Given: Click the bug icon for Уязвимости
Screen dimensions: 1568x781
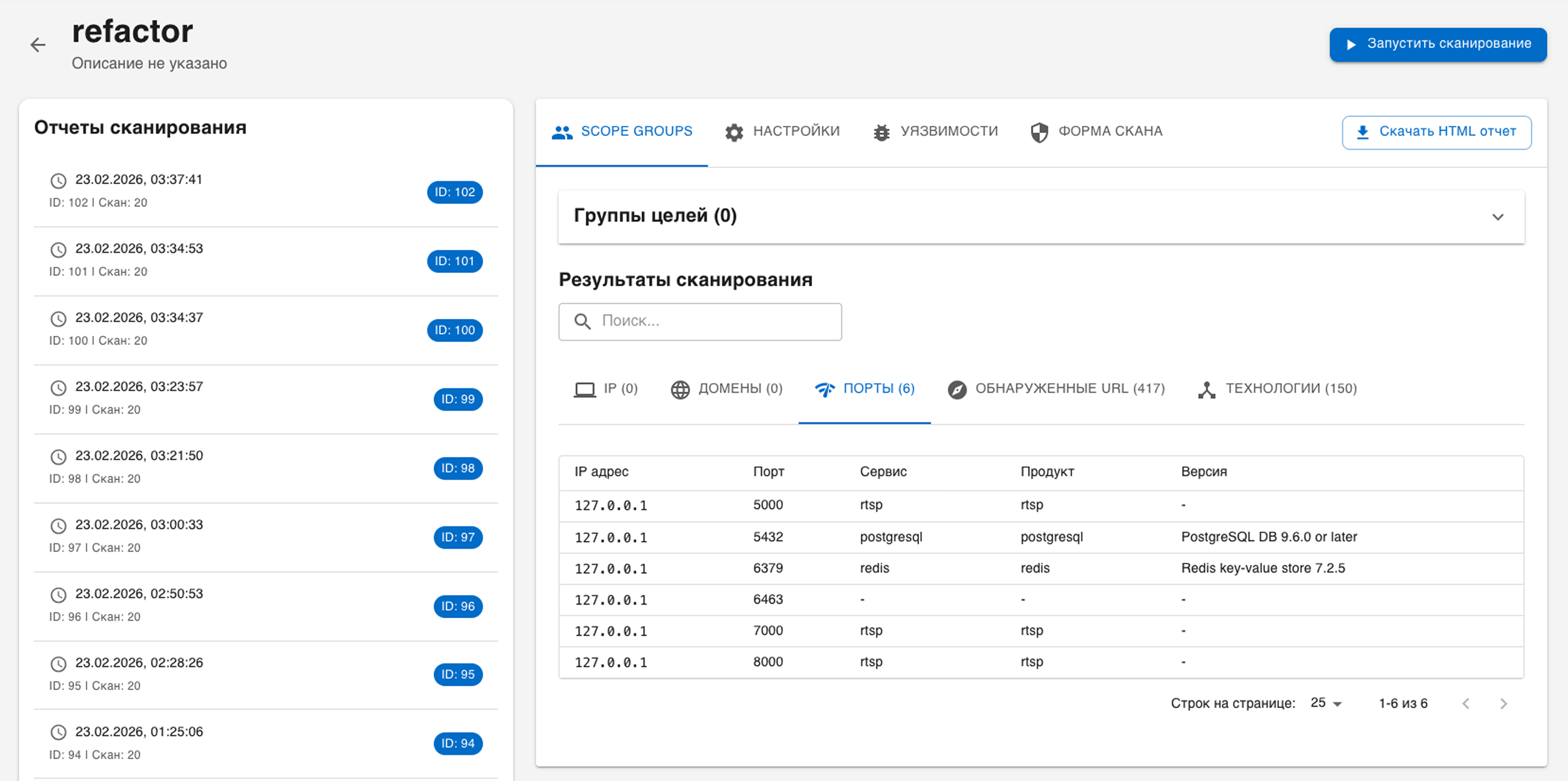Looking at the screenshot, I should (x=881, y=132).
